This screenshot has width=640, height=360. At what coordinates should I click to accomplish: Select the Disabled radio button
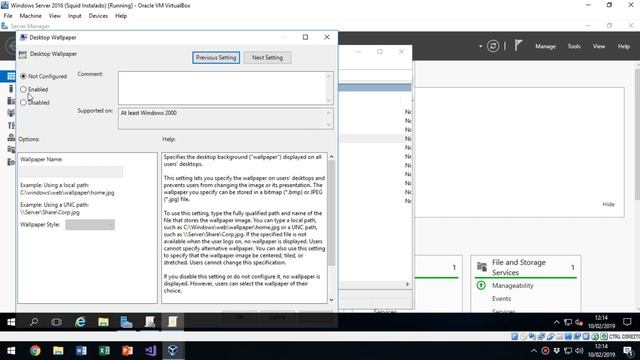click(23, 102)
